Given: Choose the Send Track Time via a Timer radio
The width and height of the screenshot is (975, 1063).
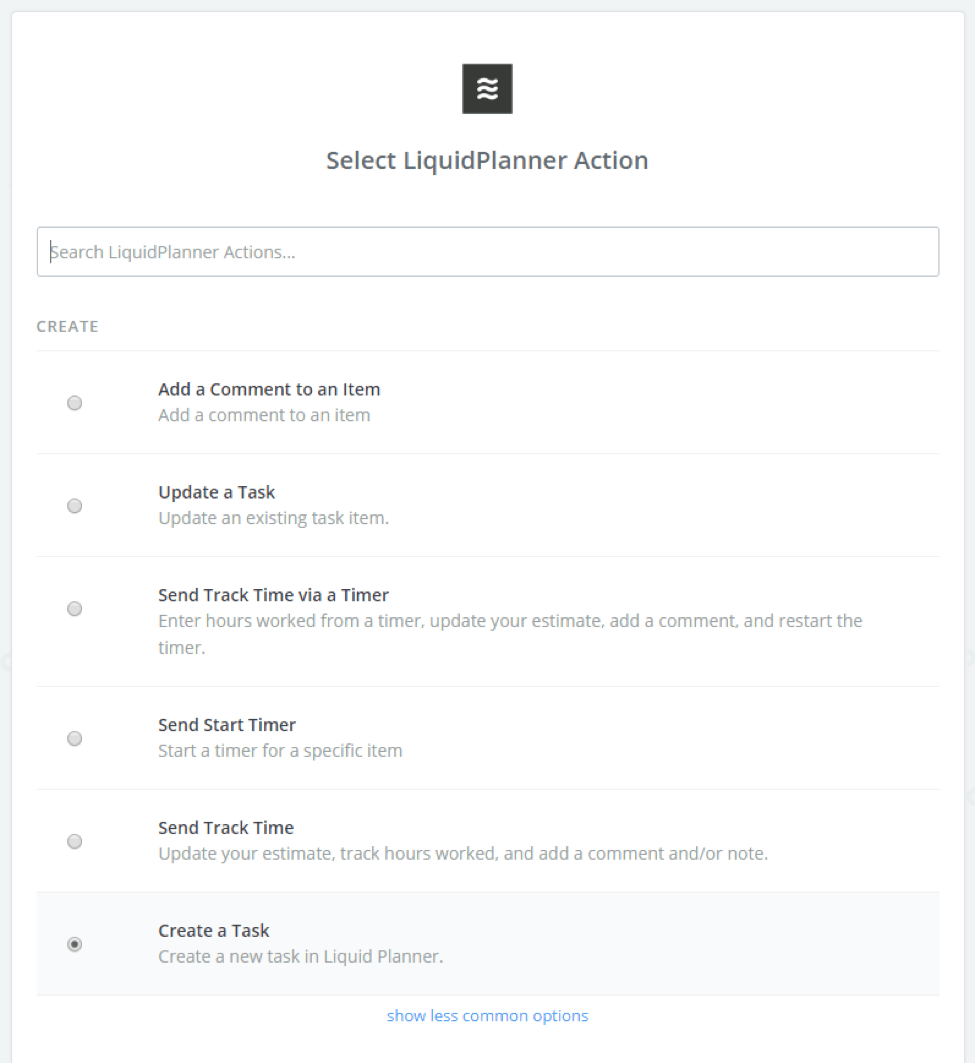Looking at the screenshot, I should tap(75, 609).
